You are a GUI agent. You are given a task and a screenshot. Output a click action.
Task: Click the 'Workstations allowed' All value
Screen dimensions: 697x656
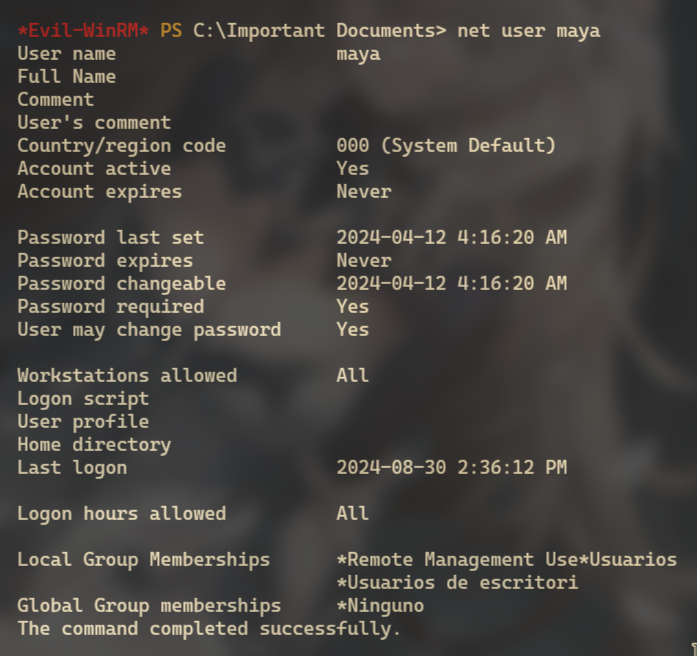click(x=353, y=376)
